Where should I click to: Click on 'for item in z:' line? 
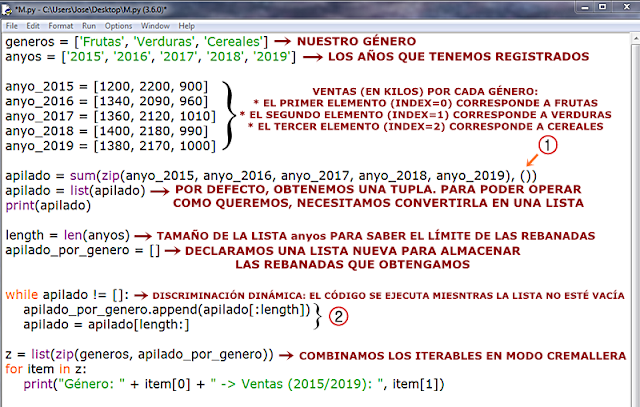[46, 369]
